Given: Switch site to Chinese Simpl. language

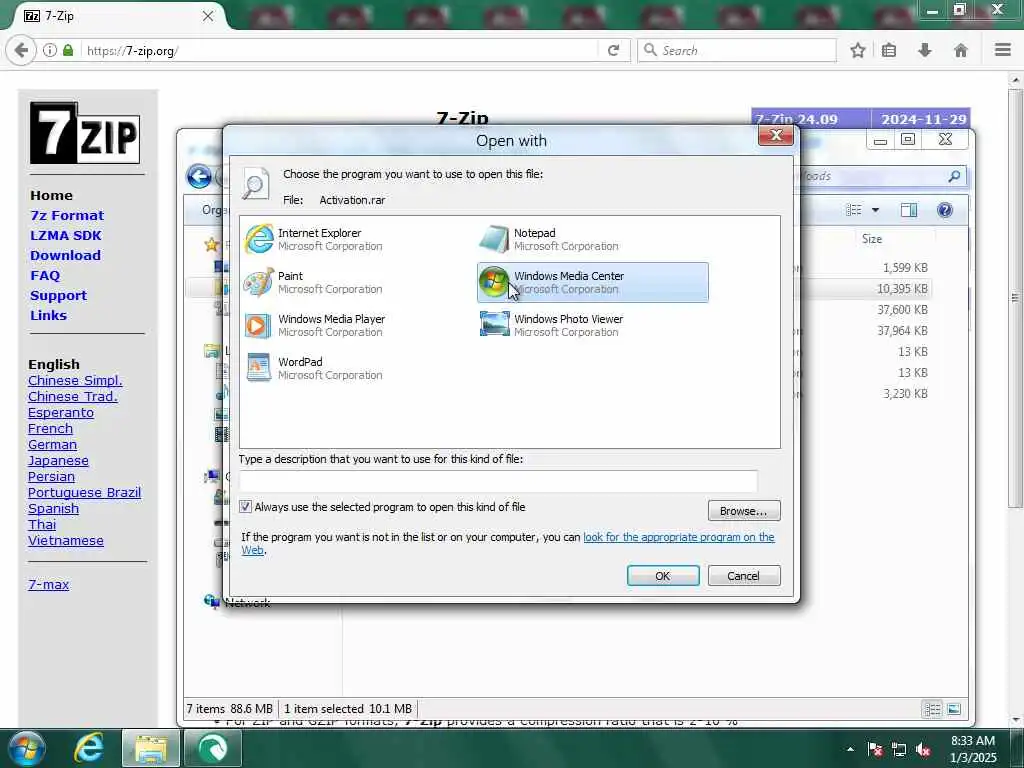Looking at the screenshot, I should coord(75,380).
